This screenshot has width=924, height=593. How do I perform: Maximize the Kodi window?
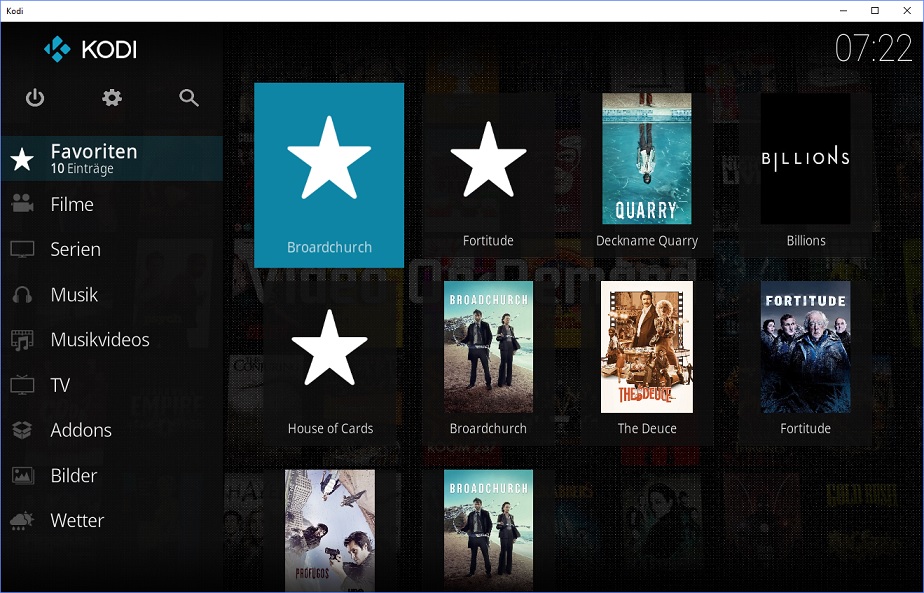point(875,11)
